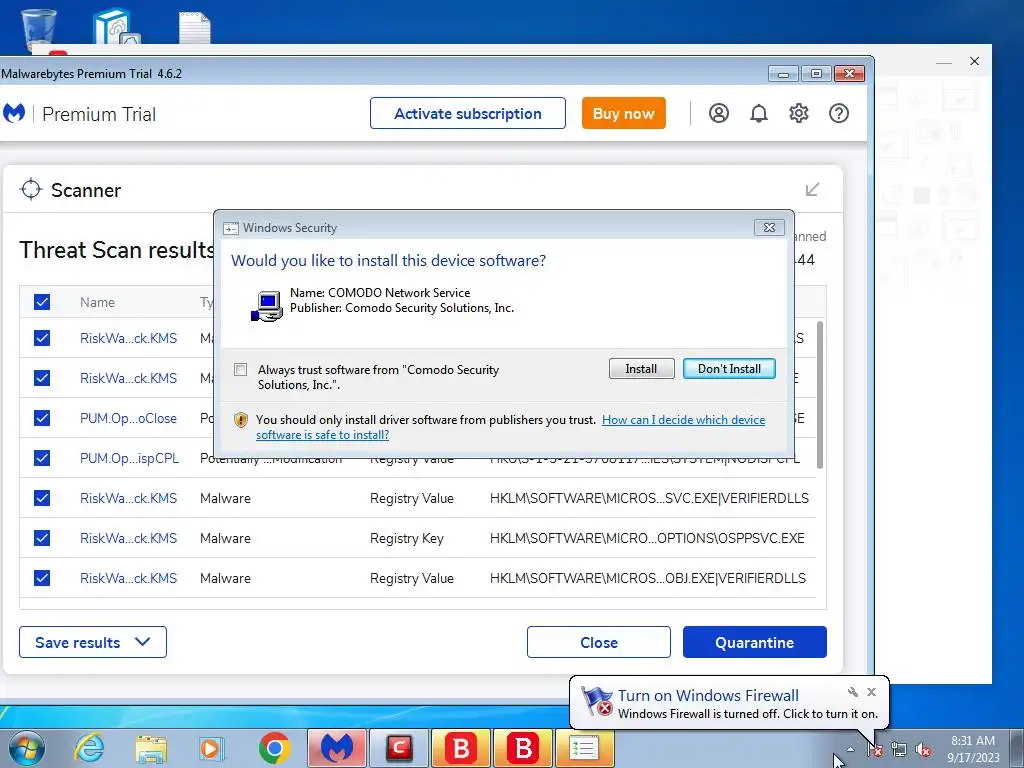Open firewall notification options wrench icon
1024x768 pixels.
point(853,692)
